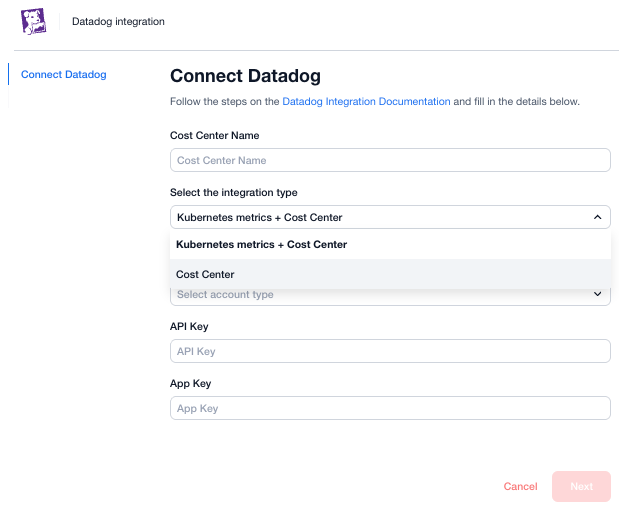Click the Cost Center Name field label
The height and width of the screenshot is (514, 619).
coord(217,135)
